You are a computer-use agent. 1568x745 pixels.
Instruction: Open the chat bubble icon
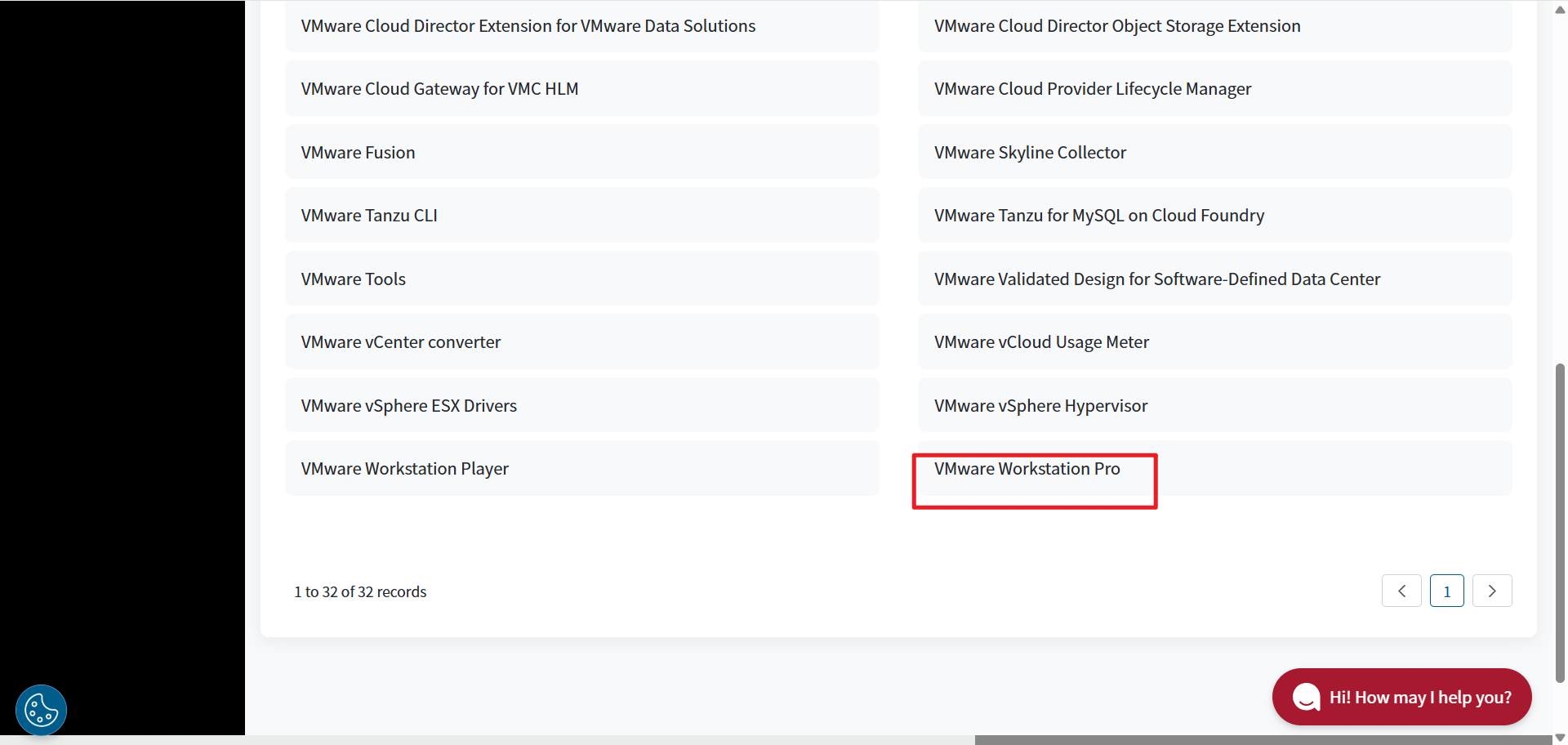[x=1306, y=697]
